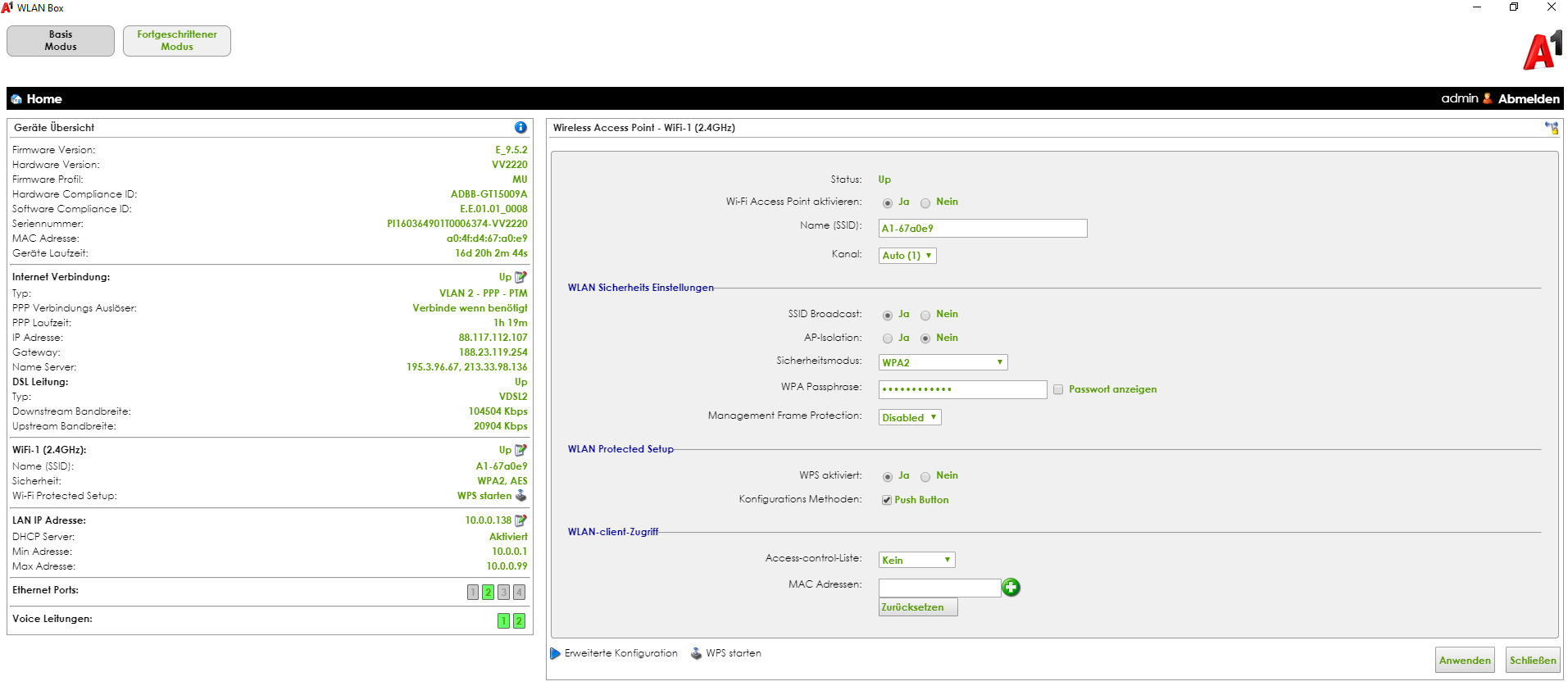Image resolution: width=1568 pixels, height=686 pixels.
Task: Set WPS aktiviert to Nein
Action: click(x=925, y=477)
